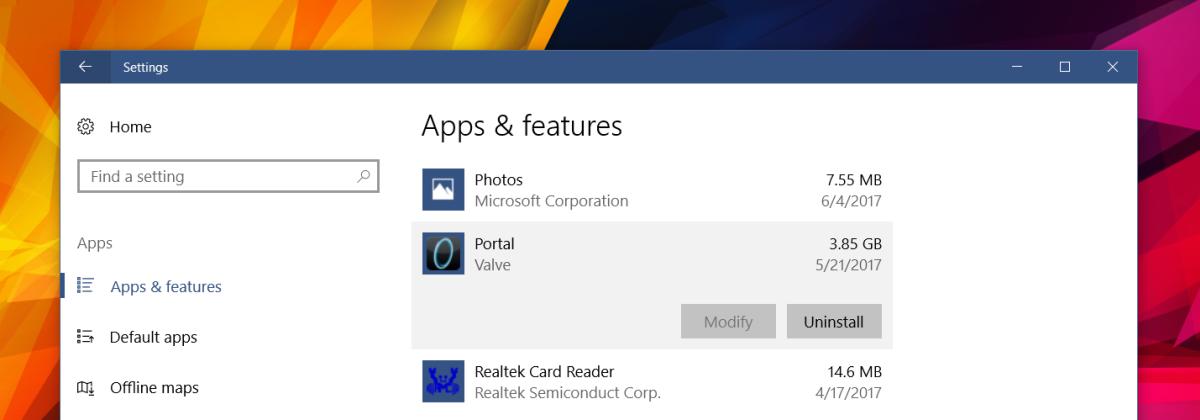Image resolution: width=1200 pixels, height=420 pixels.
Task: Uninstall the Portal app
Action: (834, 322)
